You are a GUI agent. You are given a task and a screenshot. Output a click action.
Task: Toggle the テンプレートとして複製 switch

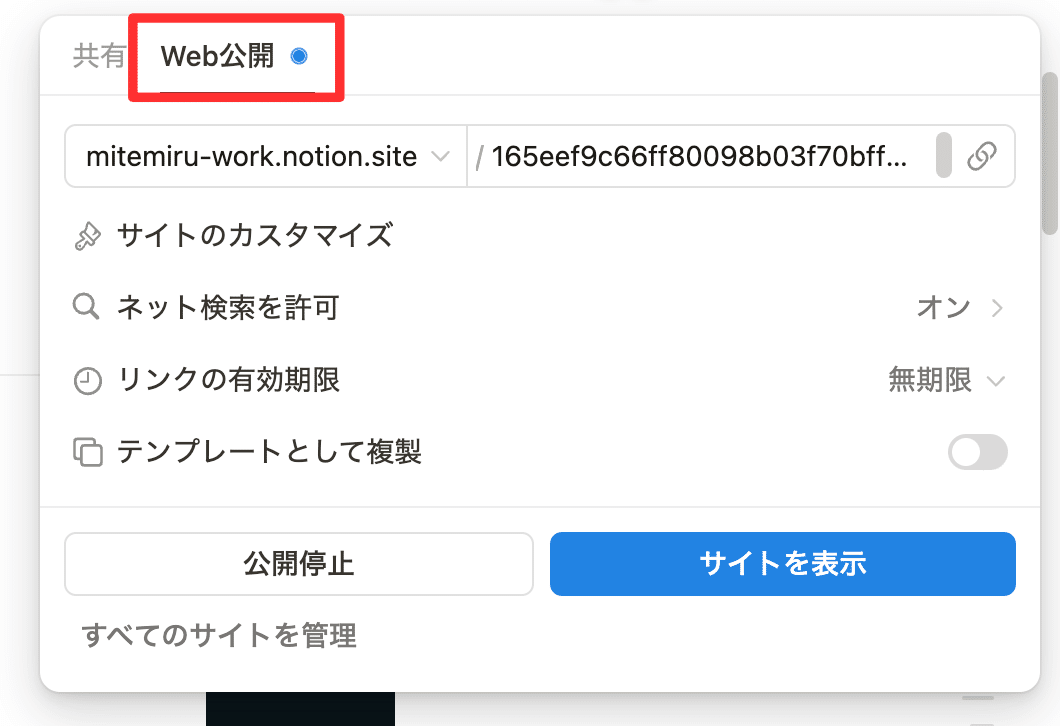978,452
